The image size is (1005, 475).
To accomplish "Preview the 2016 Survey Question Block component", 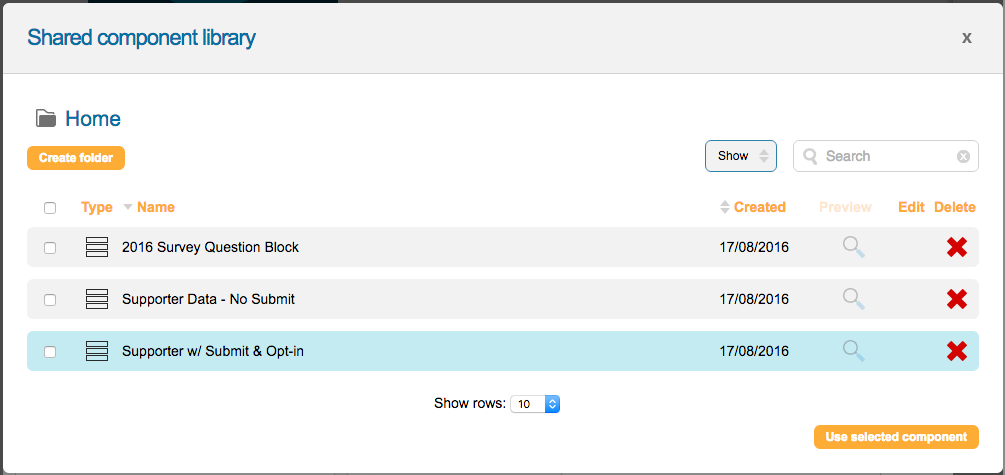I will (x=853, y=247).
